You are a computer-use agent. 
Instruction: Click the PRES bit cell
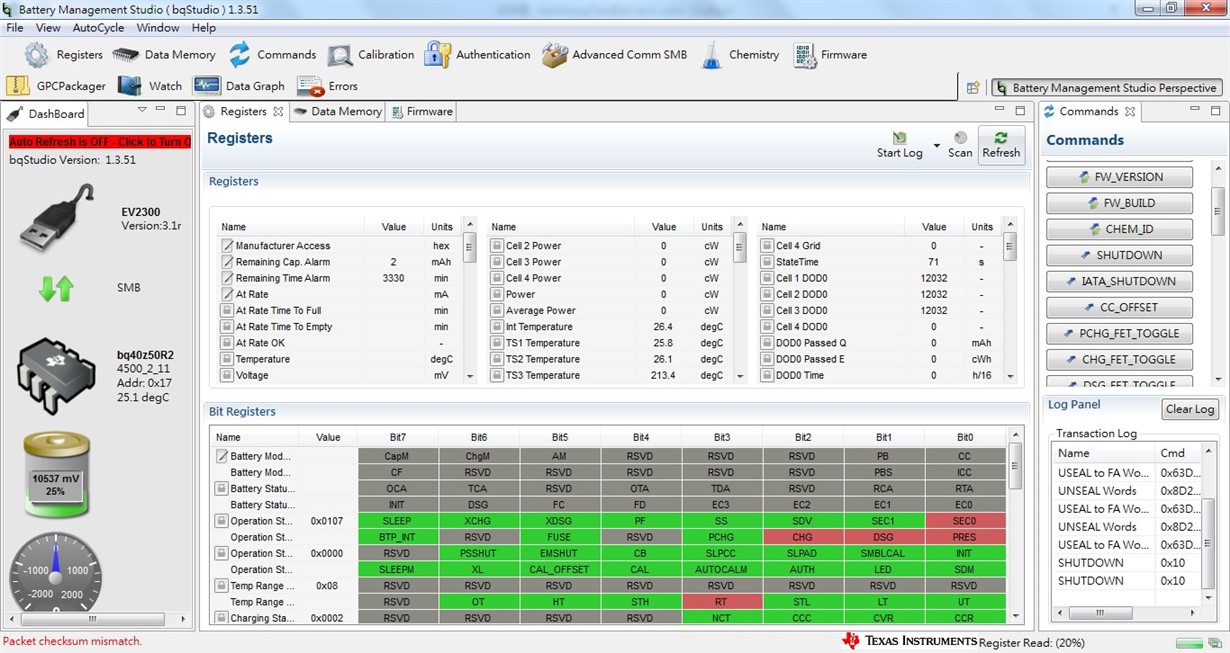[x=964, y=537]
